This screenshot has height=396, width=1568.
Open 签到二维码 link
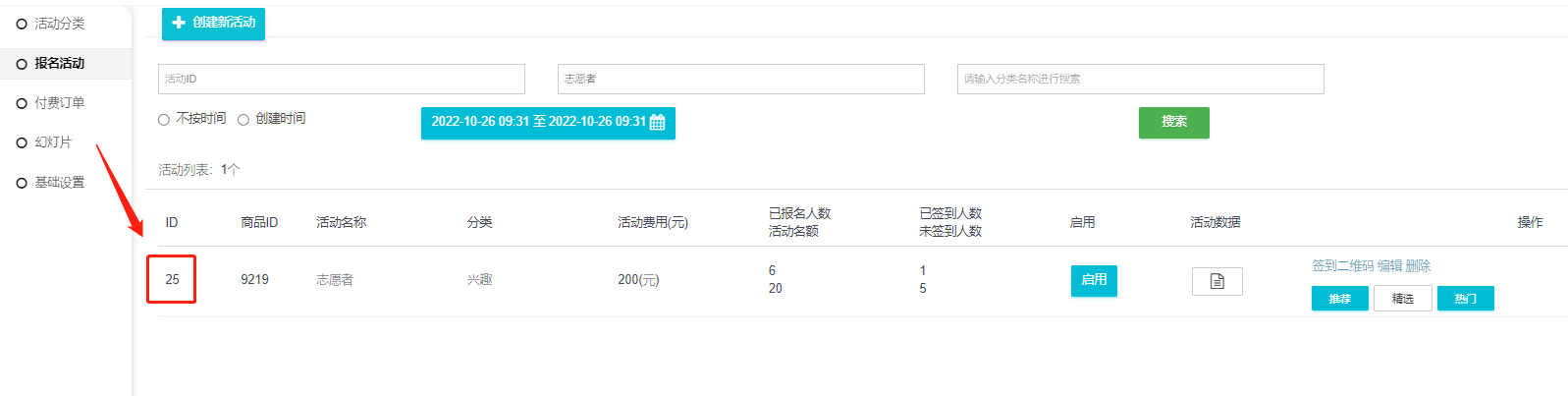(x=1342, y=265)
